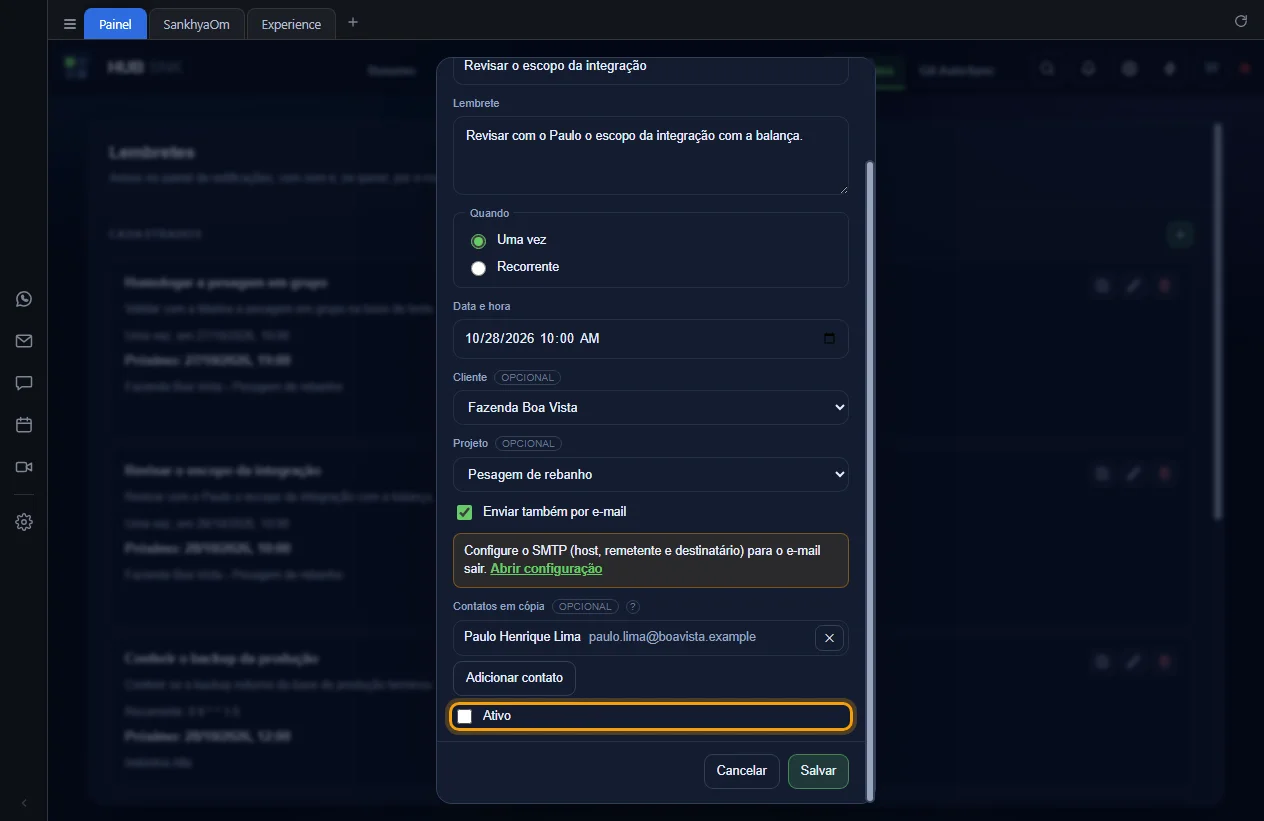Click the Cancelar button
1264x821 pixels.
(x=742, y=771)
